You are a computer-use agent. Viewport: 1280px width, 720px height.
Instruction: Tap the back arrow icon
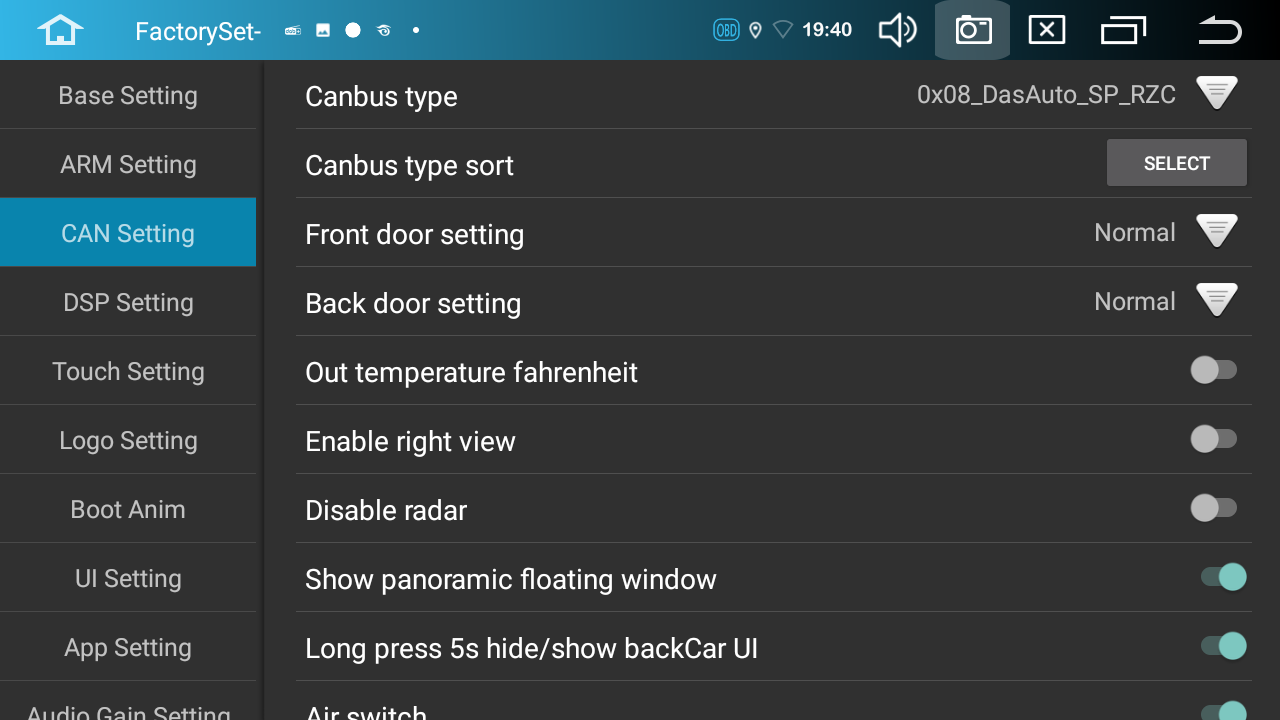point(1220,30)
